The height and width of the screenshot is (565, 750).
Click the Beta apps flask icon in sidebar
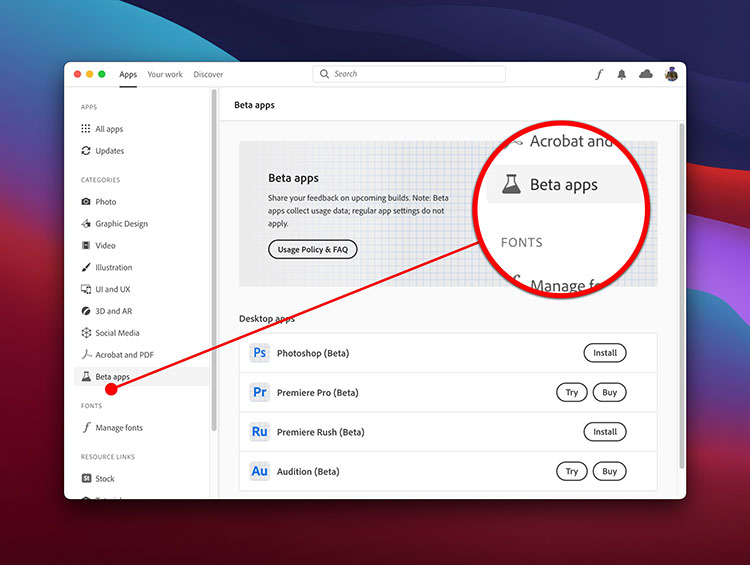pos(86,376)
